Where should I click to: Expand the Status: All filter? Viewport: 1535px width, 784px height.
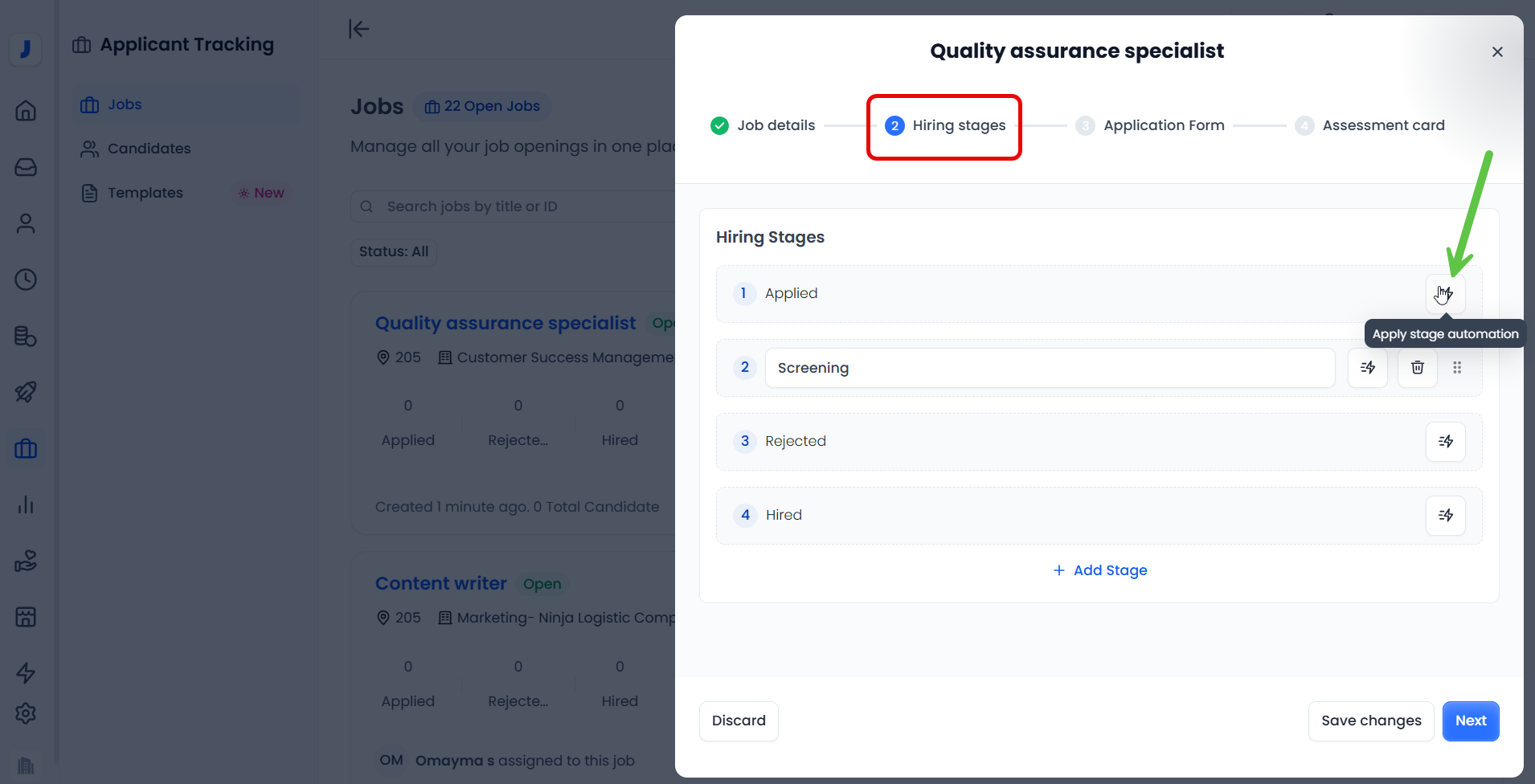click(x=393, y=251)
